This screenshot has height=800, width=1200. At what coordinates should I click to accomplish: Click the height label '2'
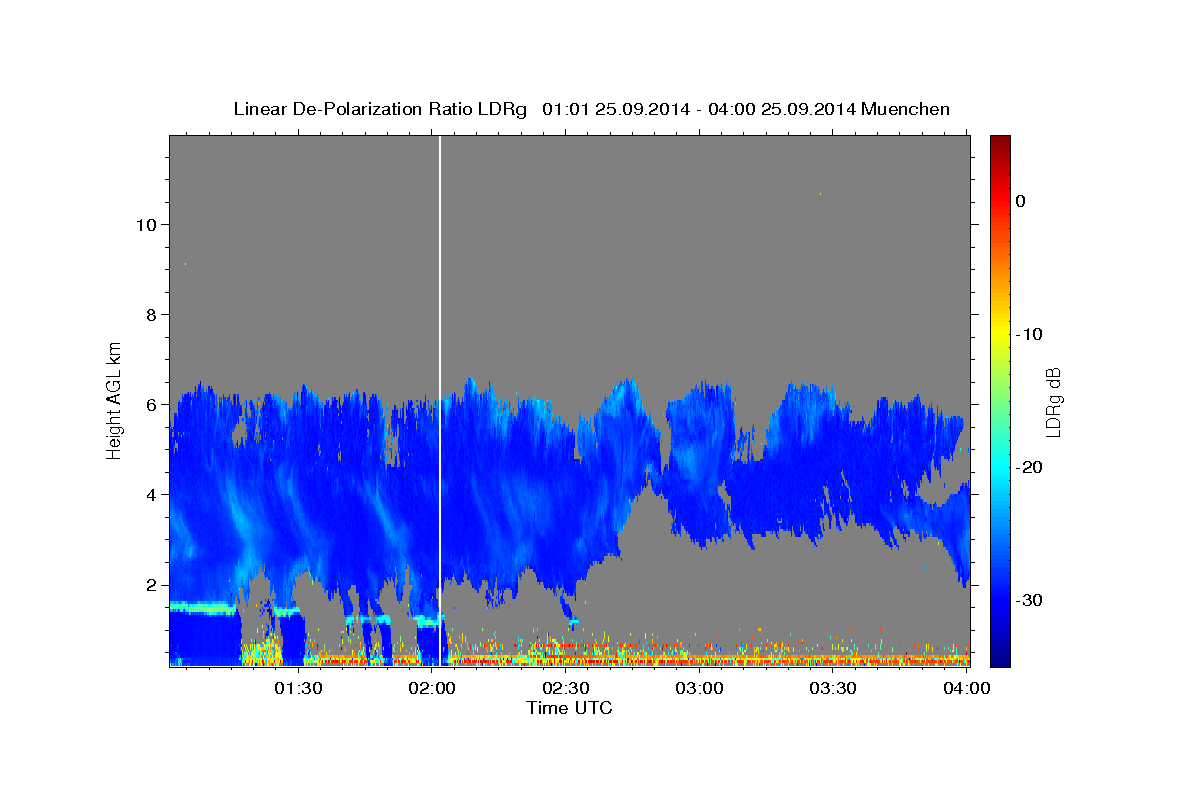[x=152, y=584]
